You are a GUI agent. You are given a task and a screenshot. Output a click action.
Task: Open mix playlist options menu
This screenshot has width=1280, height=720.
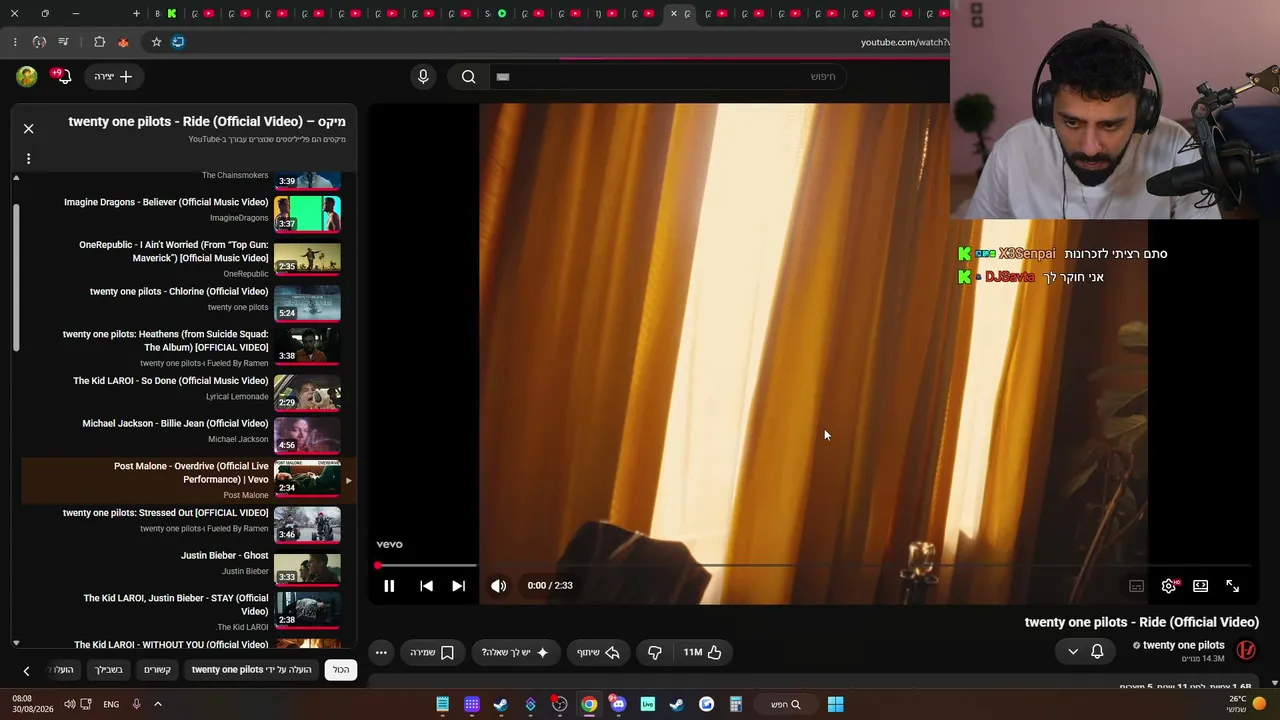(28, 158)
